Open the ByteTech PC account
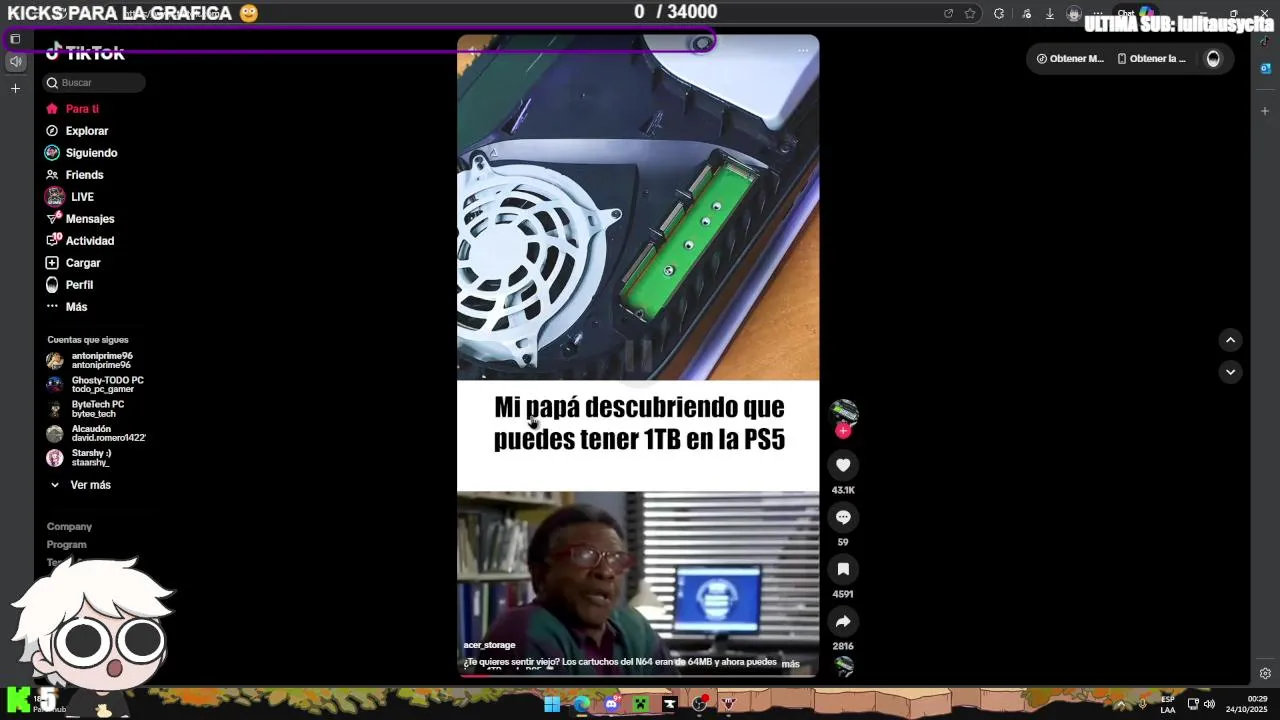The image size is (1280, 720). (86, 409)
